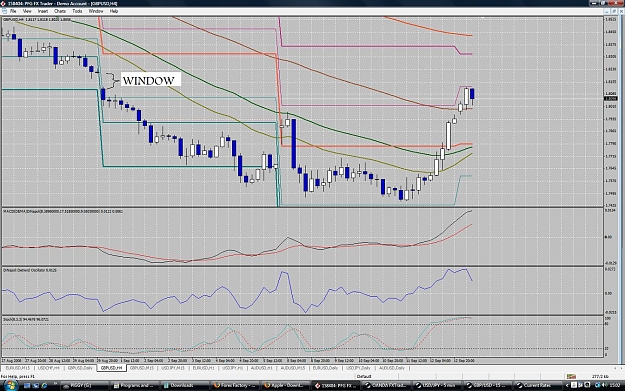Open the Insert menu
The height and width of the screenshot is (391, 625).
43,11
